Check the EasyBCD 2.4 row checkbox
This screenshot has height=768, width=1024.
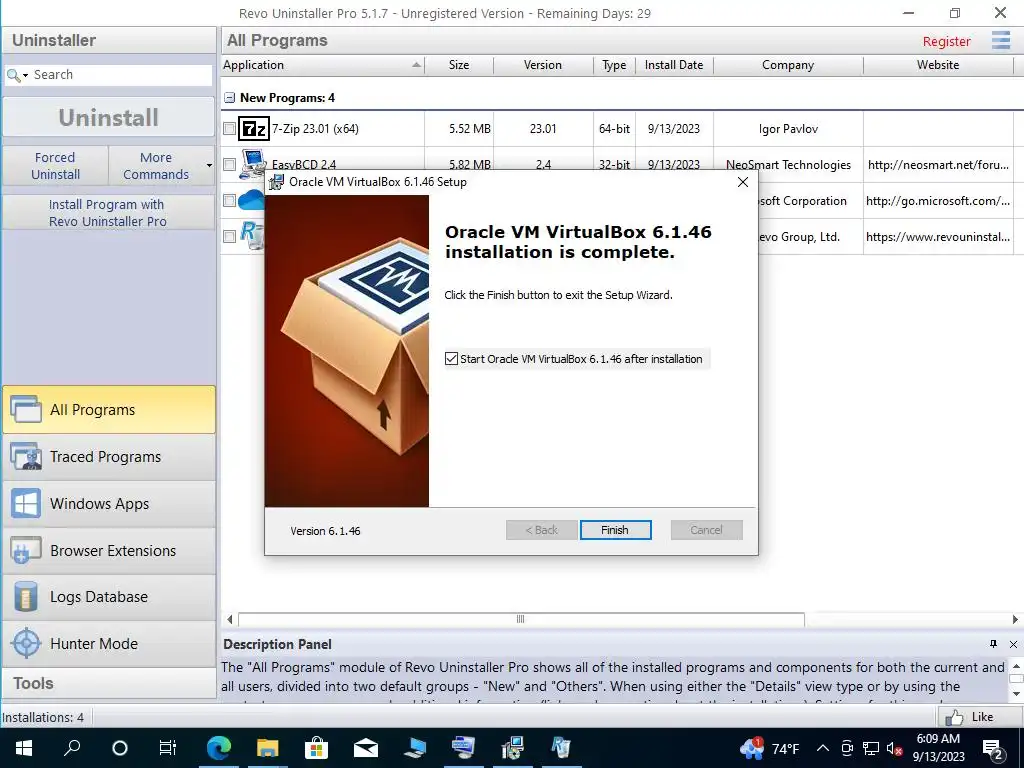tap(229, 165)
